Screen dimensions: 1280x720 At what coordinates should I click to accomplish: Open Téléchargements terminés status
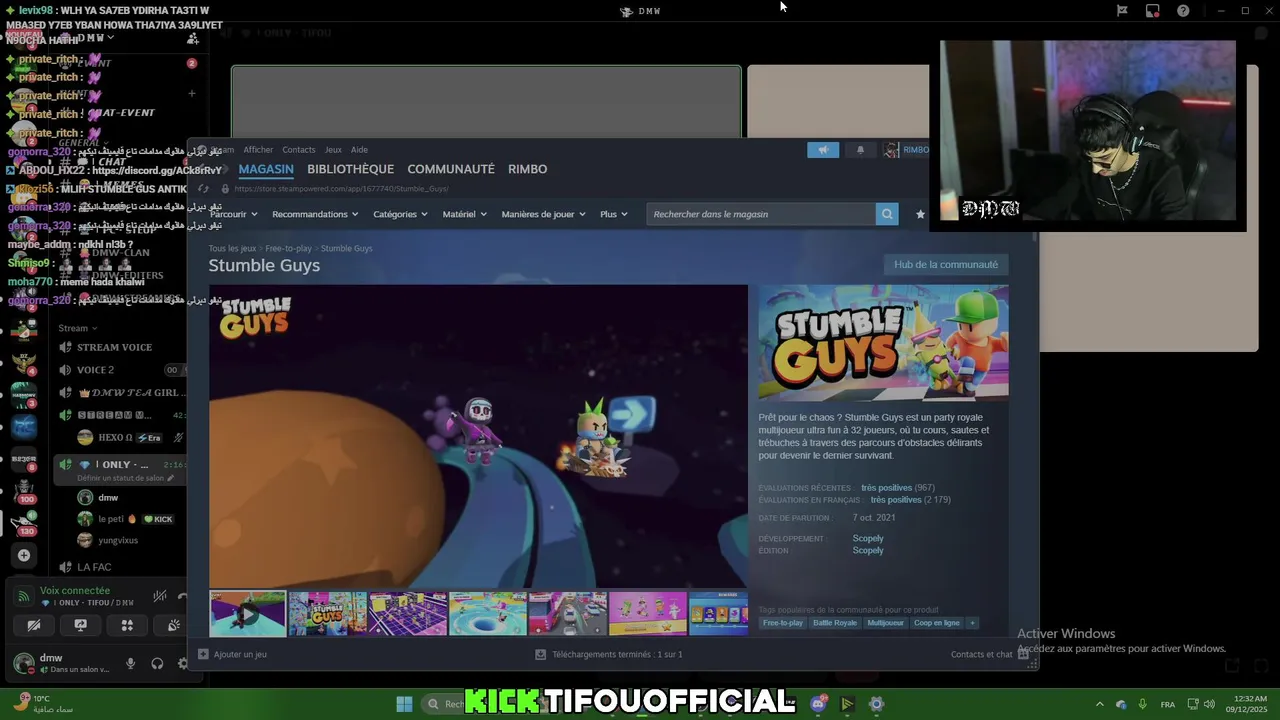point(609,654)
